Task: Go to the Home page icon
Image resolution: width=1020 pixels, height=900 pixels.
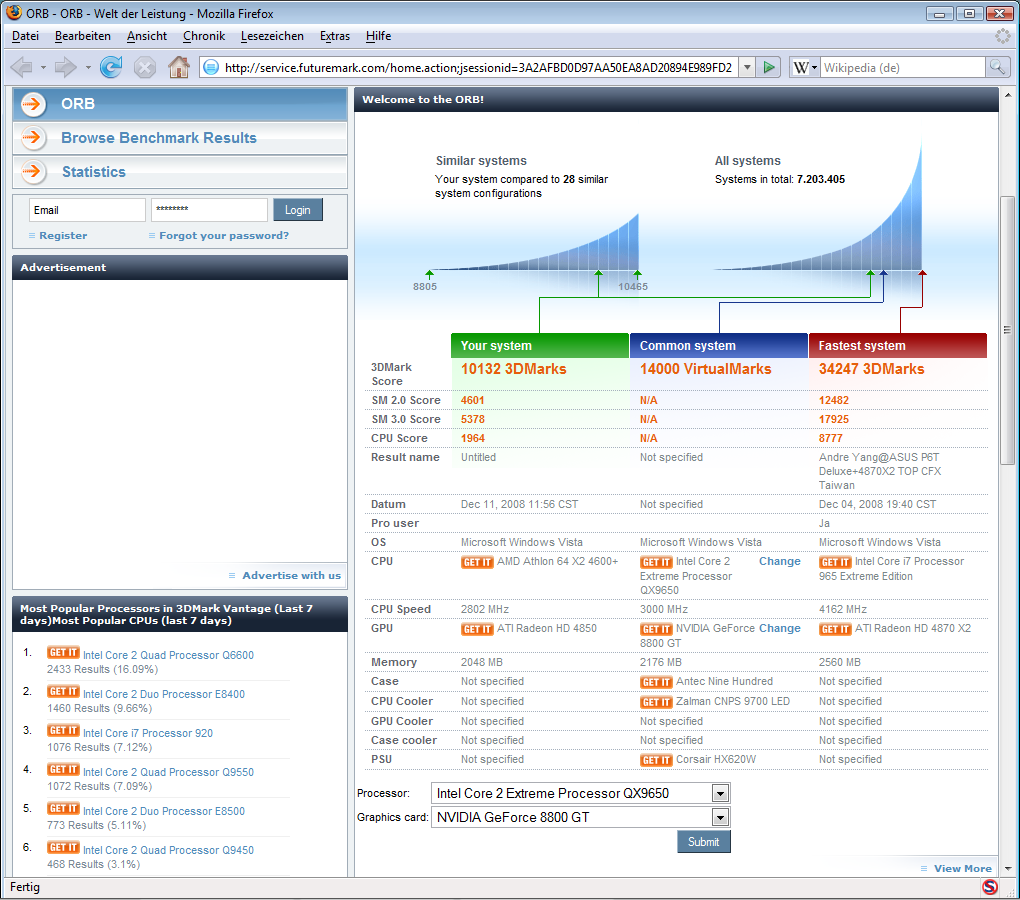Action: tap(179, 67)
